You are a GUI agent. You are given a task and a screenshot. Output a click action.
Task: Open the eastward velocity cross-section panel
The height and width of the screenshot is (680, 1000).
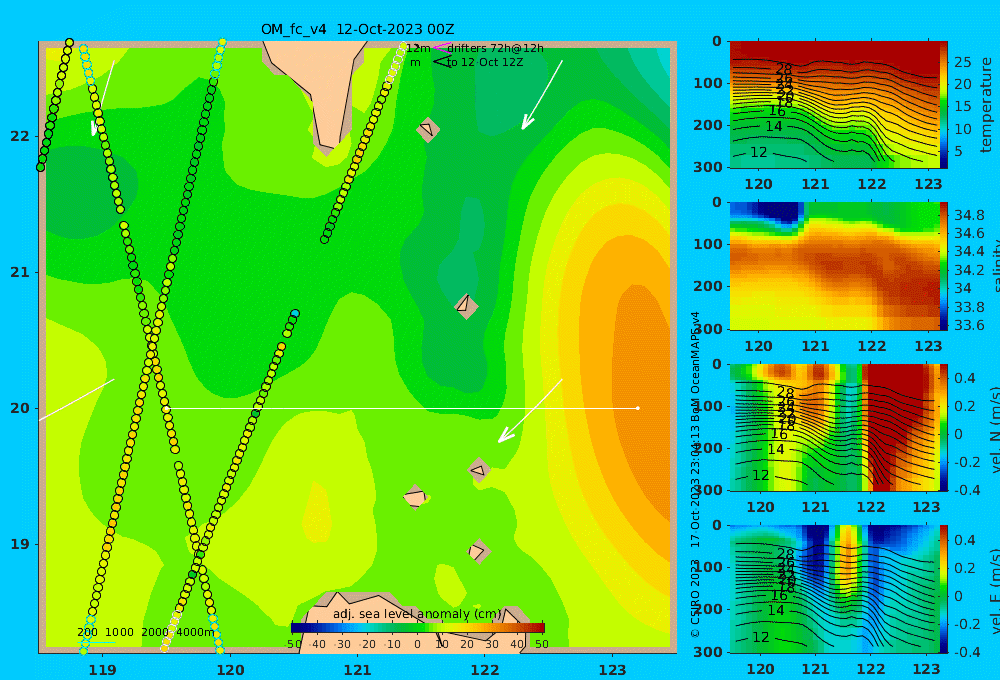pos(834,589)
